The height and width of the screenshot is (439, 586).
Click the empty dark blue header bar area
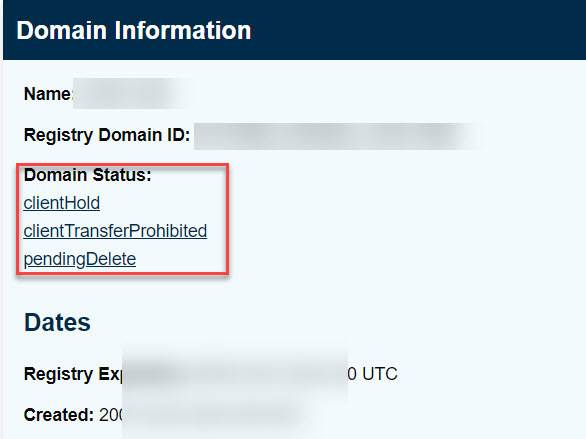coord(419,30)
